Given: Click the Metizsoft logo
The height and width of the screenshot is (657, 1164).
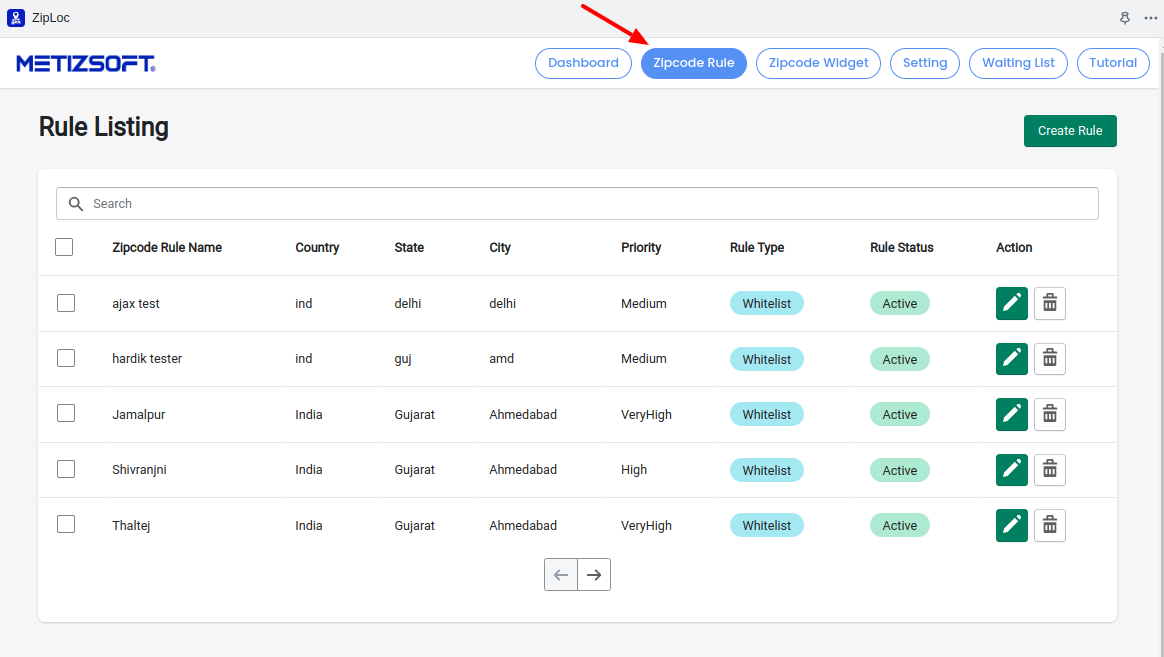Looking at the screenshot, I should tap(86, 64).
